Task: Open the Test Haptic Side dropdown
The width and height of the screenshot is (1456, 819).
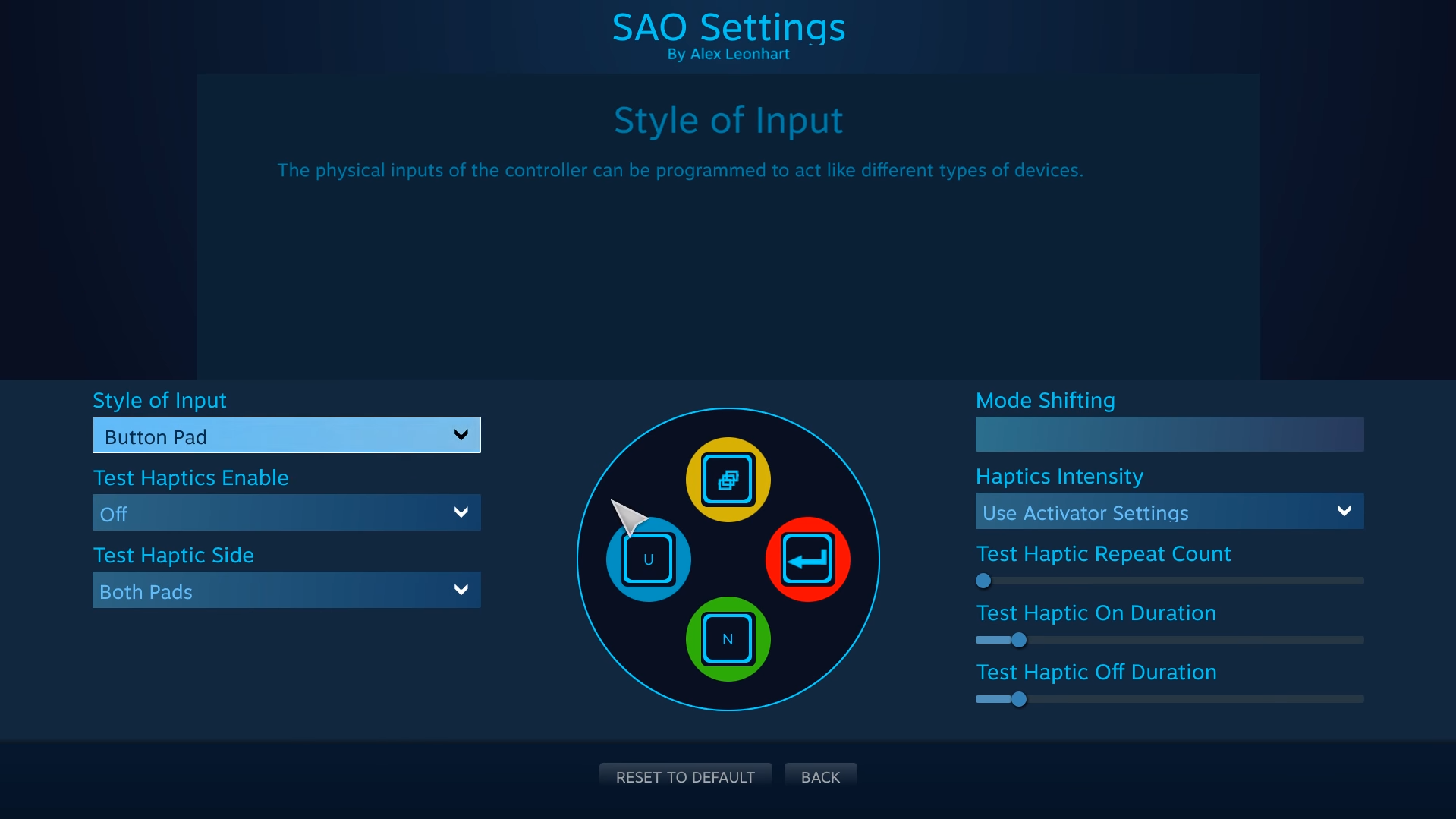Action: 287,591
